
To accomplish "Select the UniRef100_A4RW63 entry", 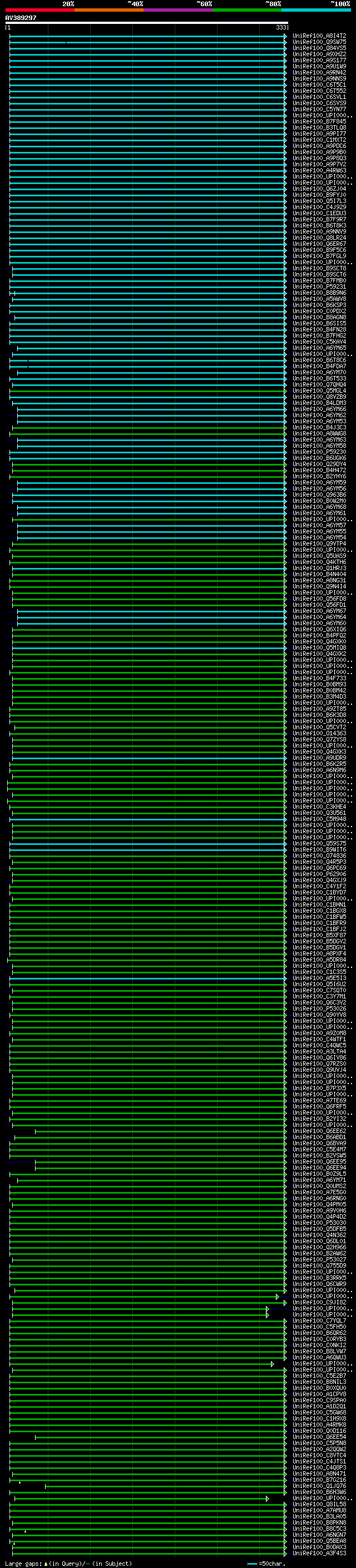I will [319, 170].
